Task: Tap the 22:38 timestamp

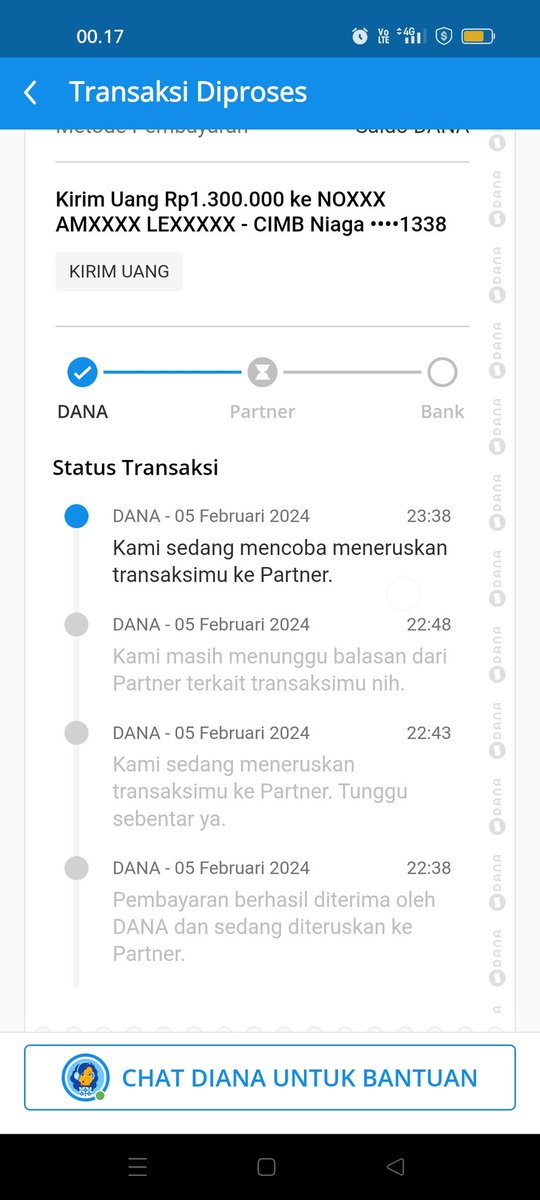Action: 428,867
